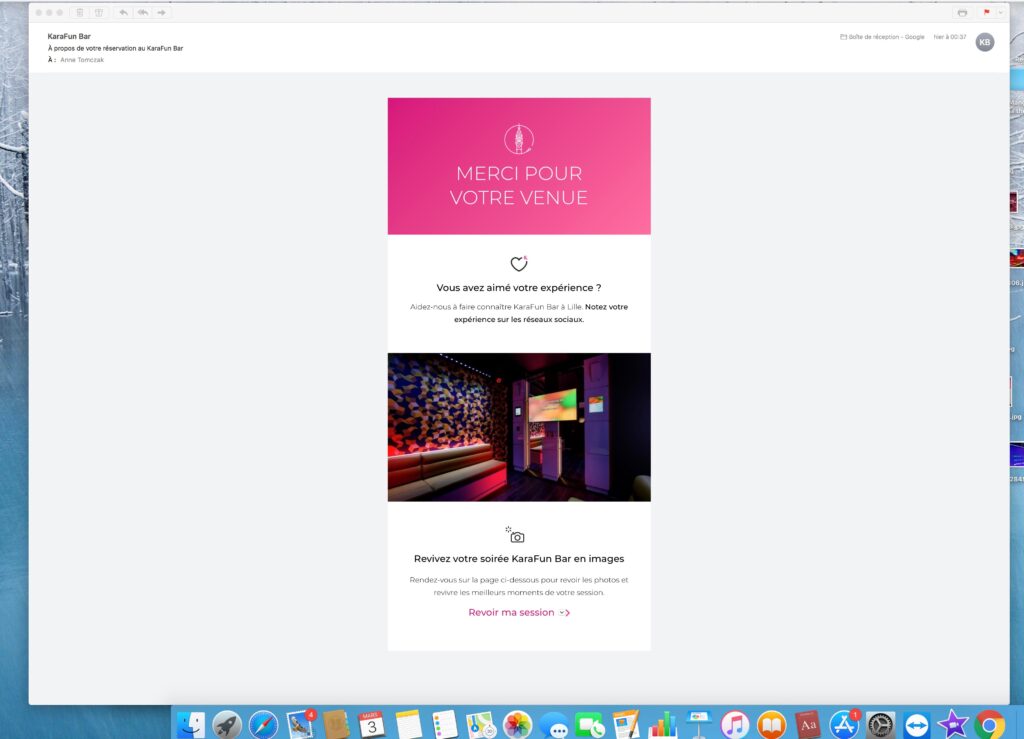Flag this message with the red flag
Image resolution: width=1024 pixels, height=739 pixels.
(986, 13)
